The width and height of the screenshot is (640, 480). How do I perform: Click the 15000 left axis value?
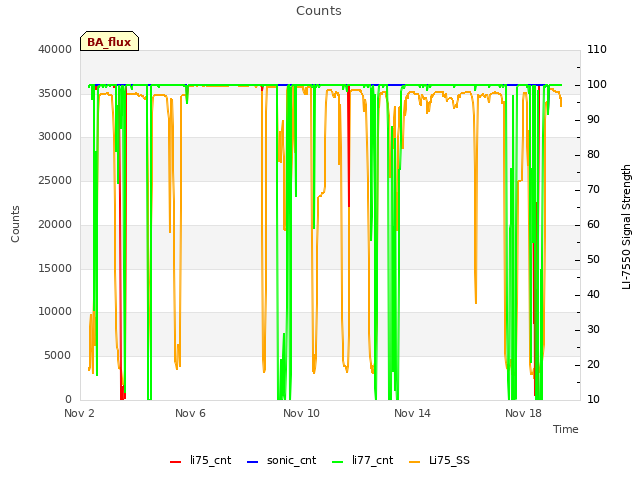[x=55, y=269]
